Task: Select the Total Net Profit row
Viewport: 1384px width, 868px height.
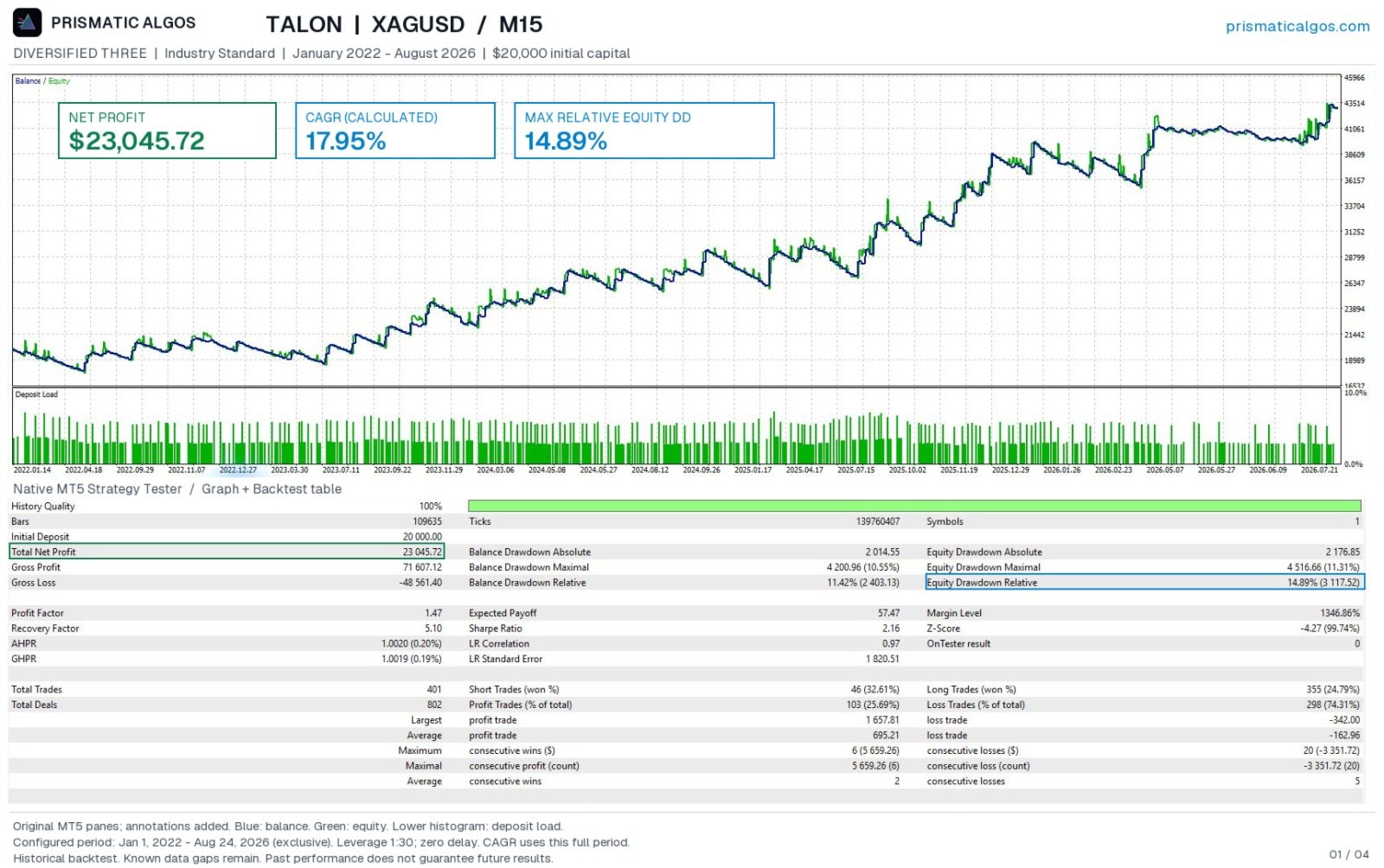Action: click(227, 552)
